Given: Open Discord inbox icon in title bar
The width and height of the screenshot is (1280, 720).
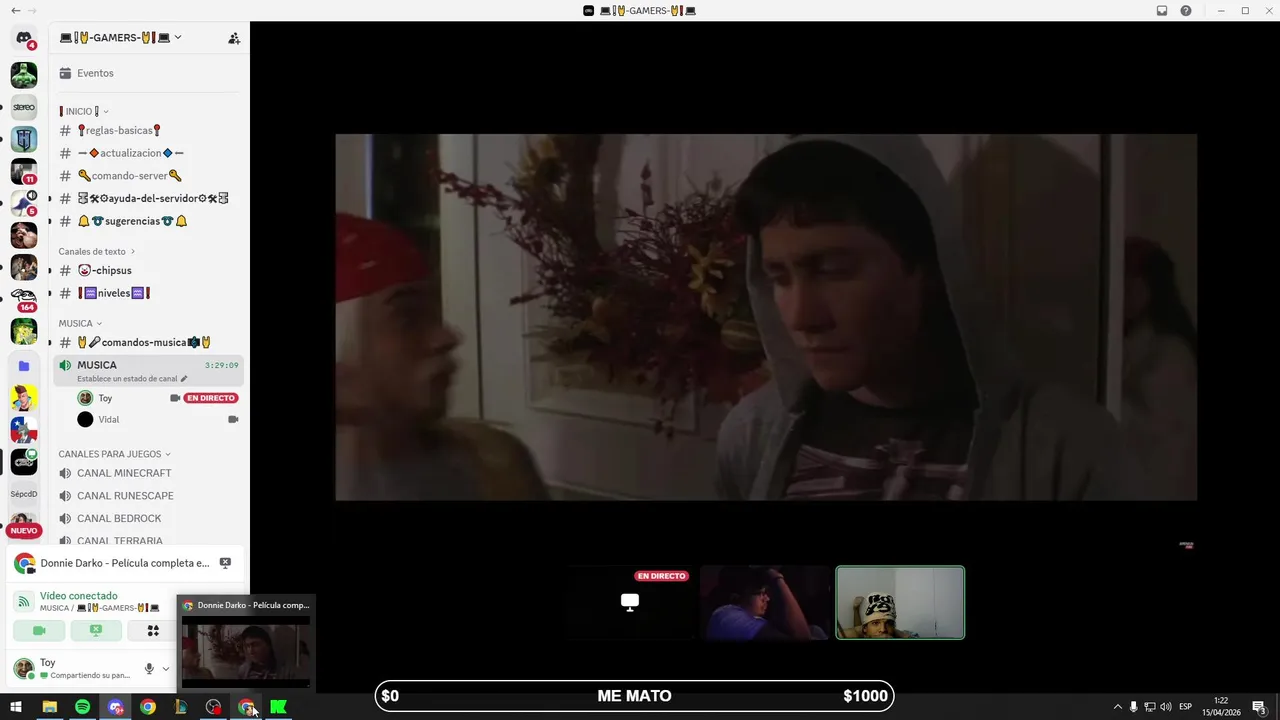Looking at the screenshot, I should click(1162, 11).
